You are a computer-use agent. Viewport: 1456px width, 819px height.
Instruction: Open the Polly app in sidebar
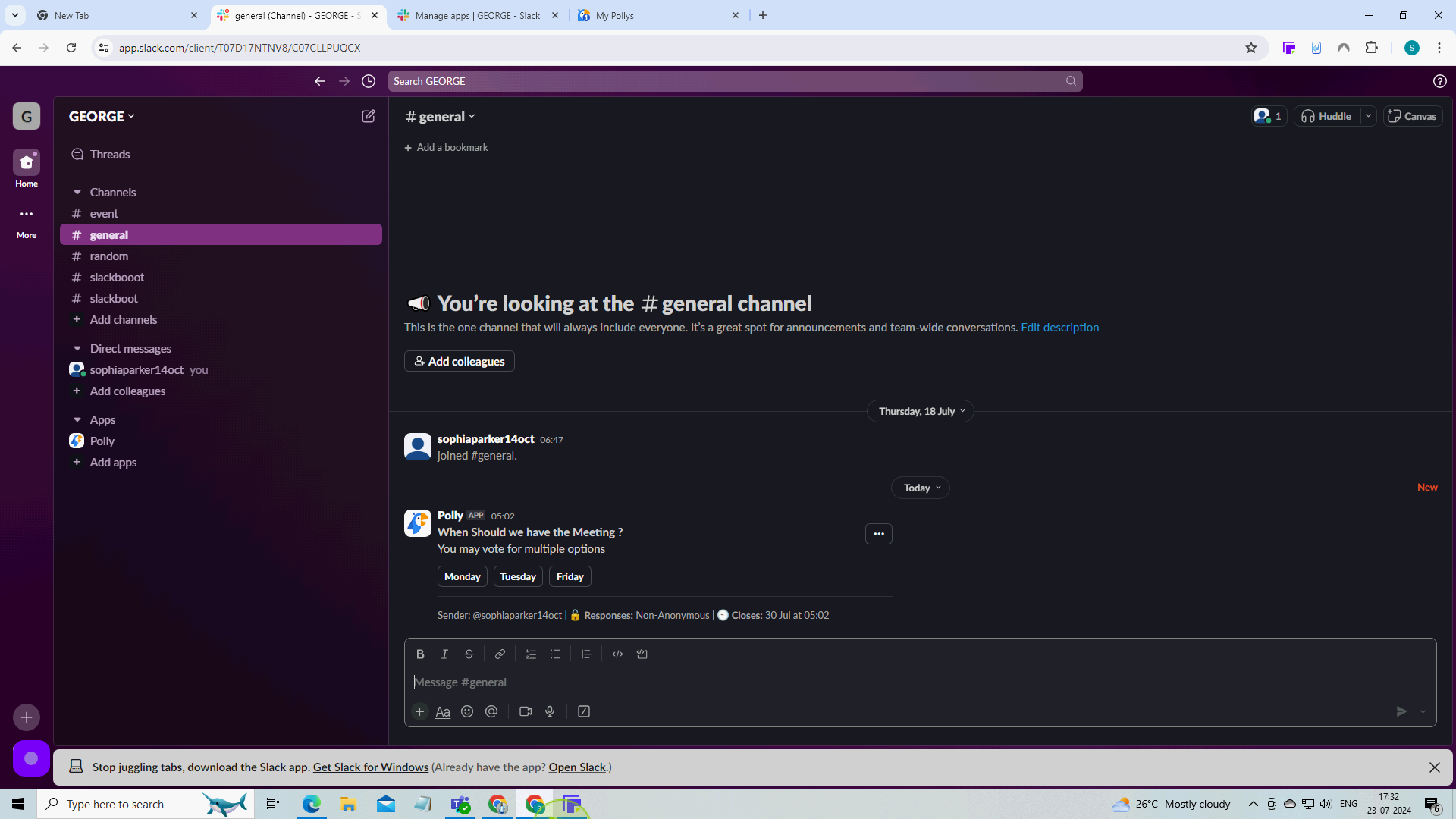tap(221, 441)
